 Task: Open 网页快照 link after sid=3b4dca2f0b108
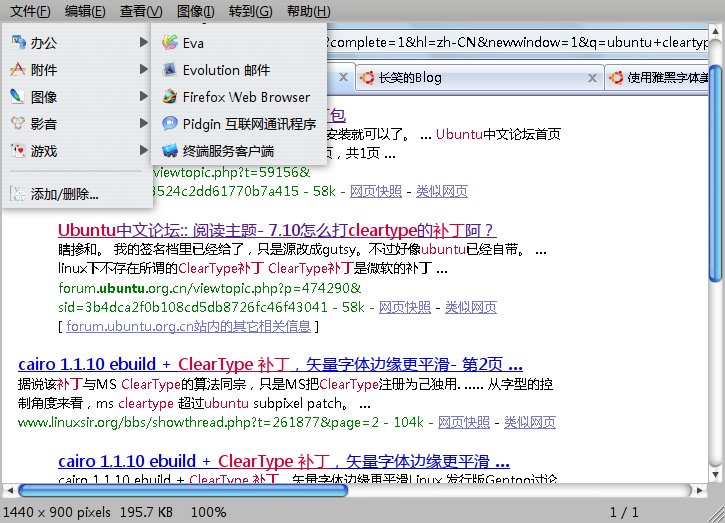(x=405, y=307)
